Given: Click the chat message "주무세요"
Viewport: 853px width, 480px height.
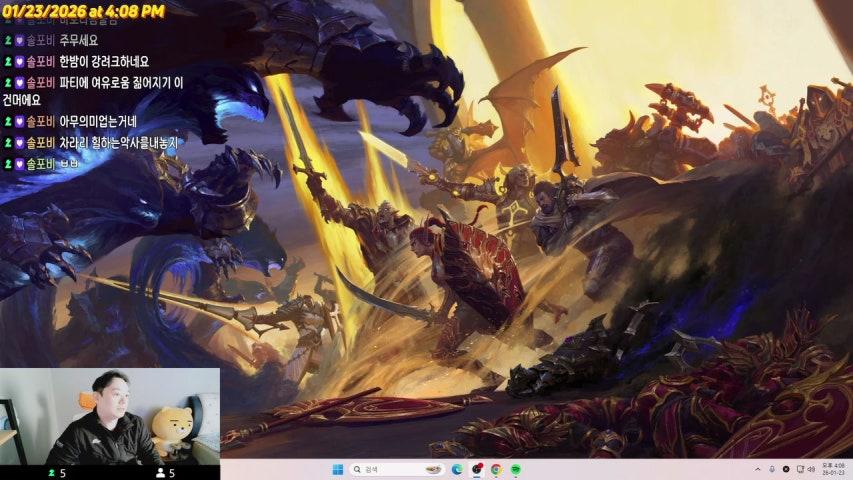Looking at the screenshot, I should pos(79,41).
